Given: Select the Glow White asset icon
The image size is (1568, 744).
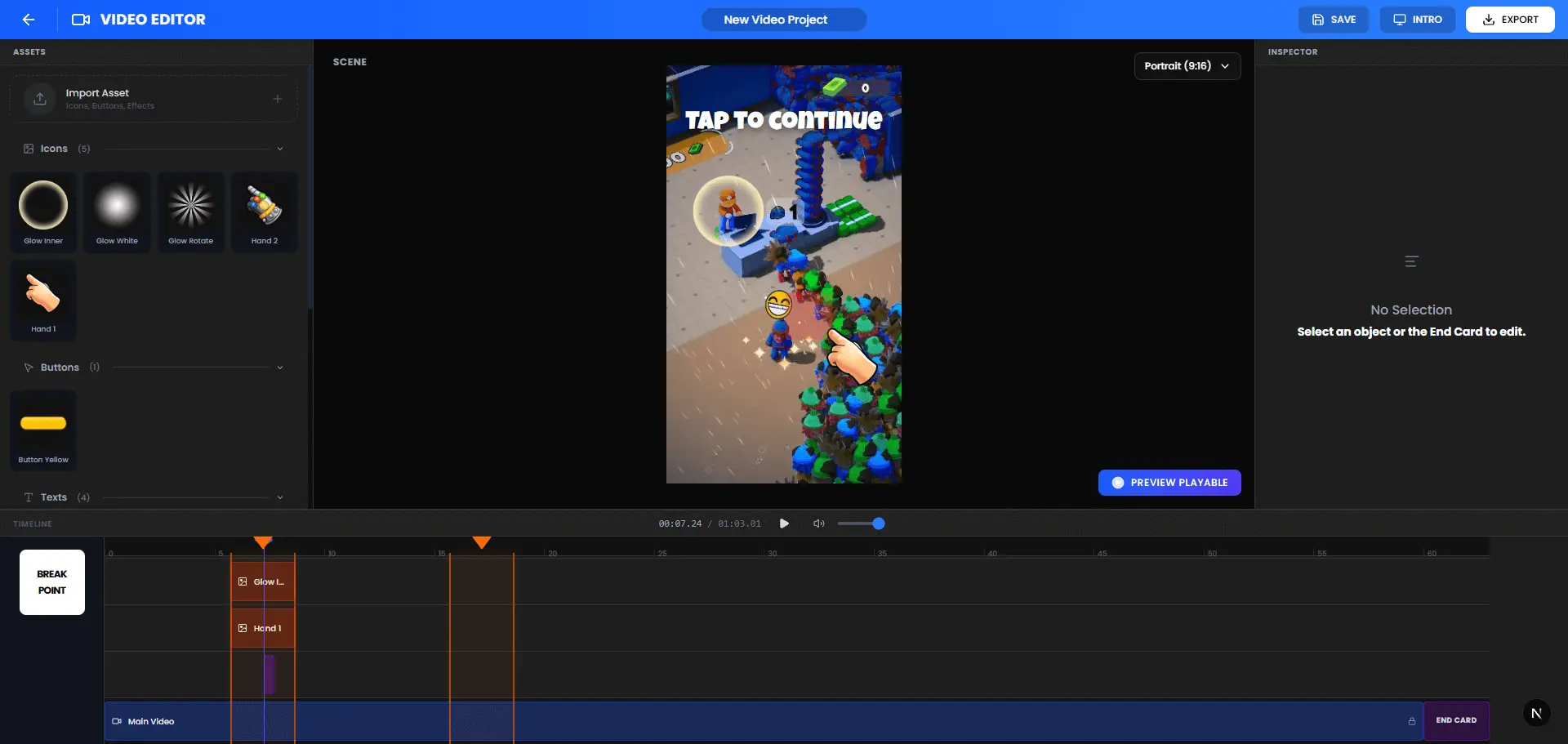Looking at the screenshot, I should 117,206.
